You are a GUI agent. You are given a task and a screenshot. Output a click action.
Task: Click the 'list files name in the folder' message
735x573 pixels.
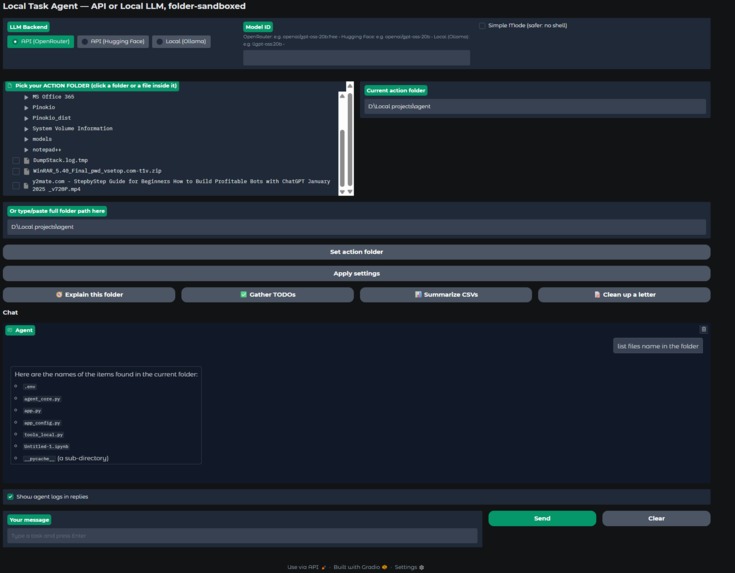pyautogui.click(x=658, y=346)
